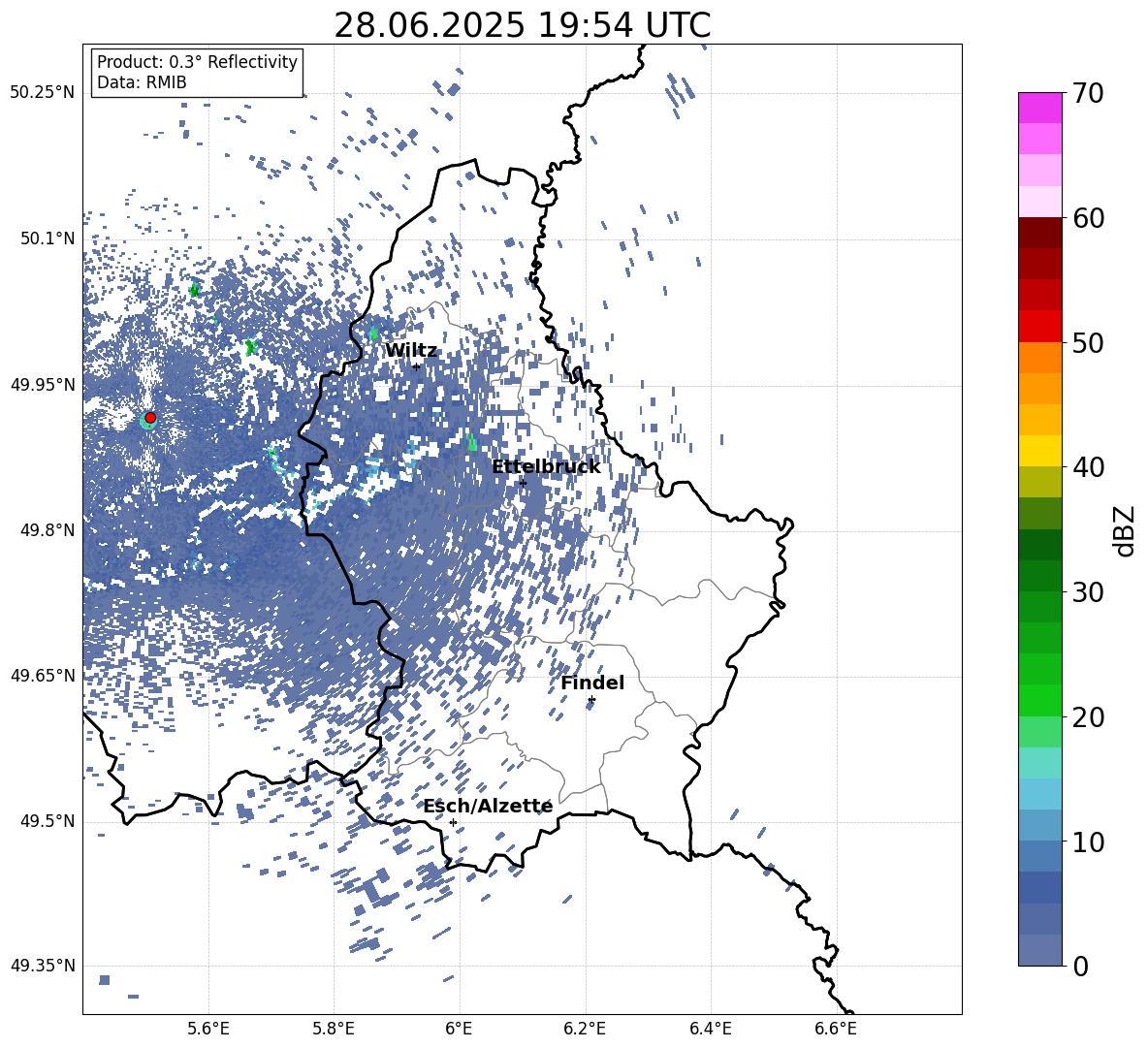Viewport: 1148px width, 1048px height.
Task: Click the 6.2°E longitude tick label
Action: coord(585,1029)
